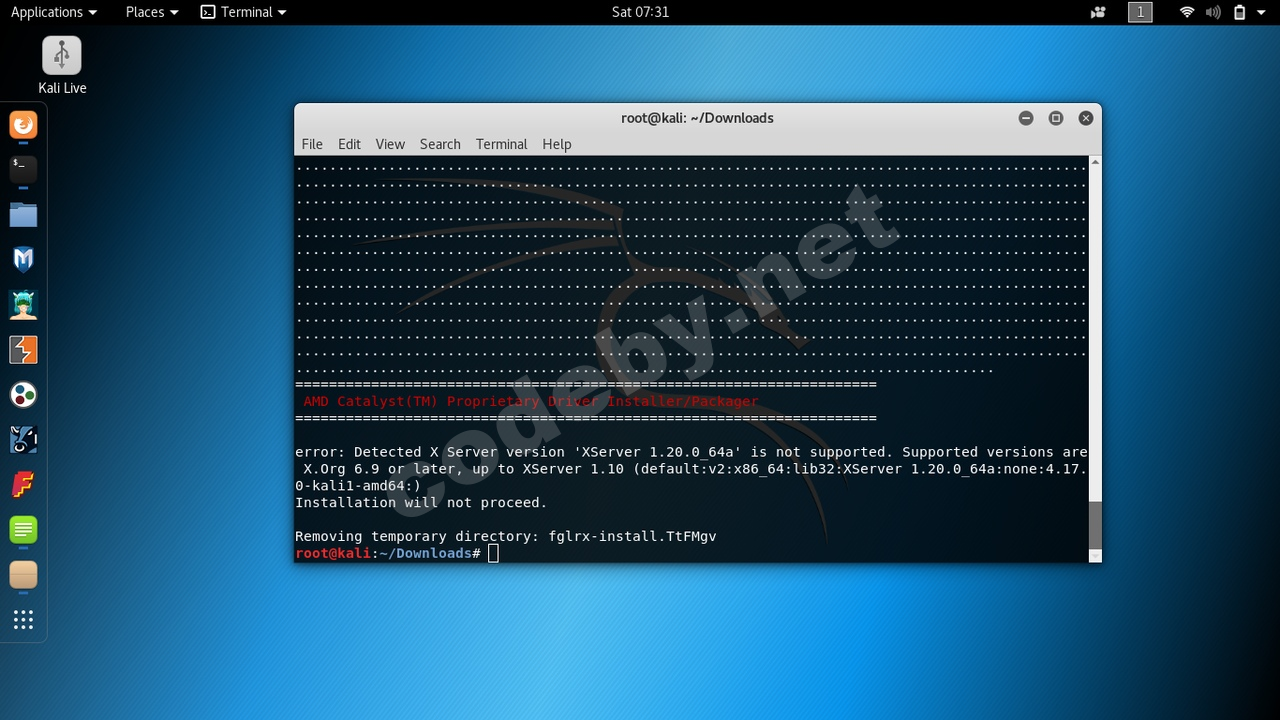Image resolution: width=1280 pixels, height=720 pixels.
Task: Open the Help menu in terminal
Action: click(x=557, y=144)
